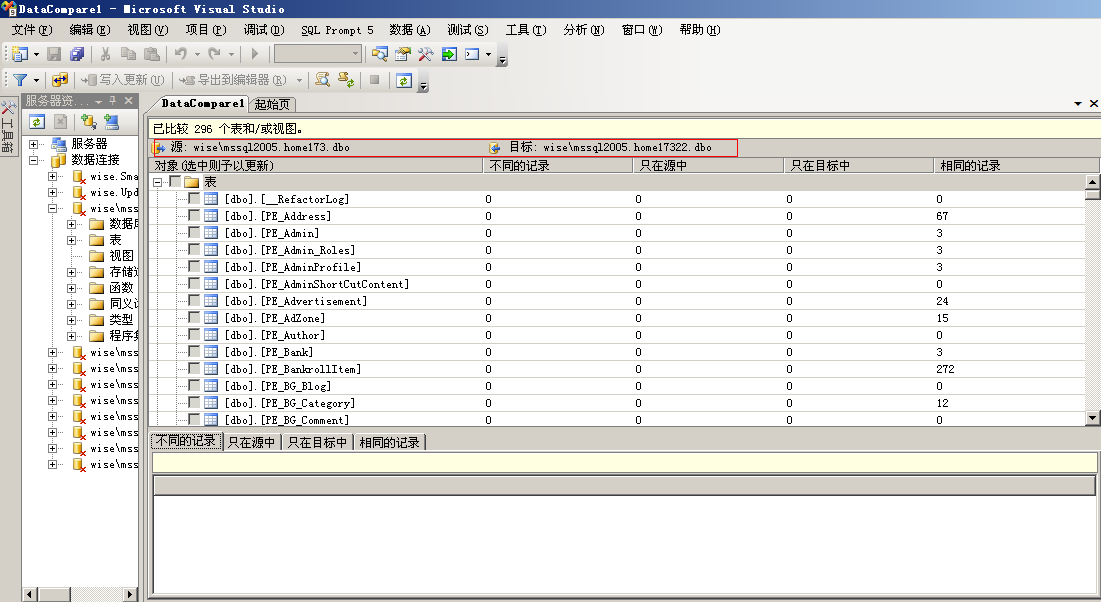Switch to the 起始页 tab
Screen dimensions: 1101x602
(272, 104)
